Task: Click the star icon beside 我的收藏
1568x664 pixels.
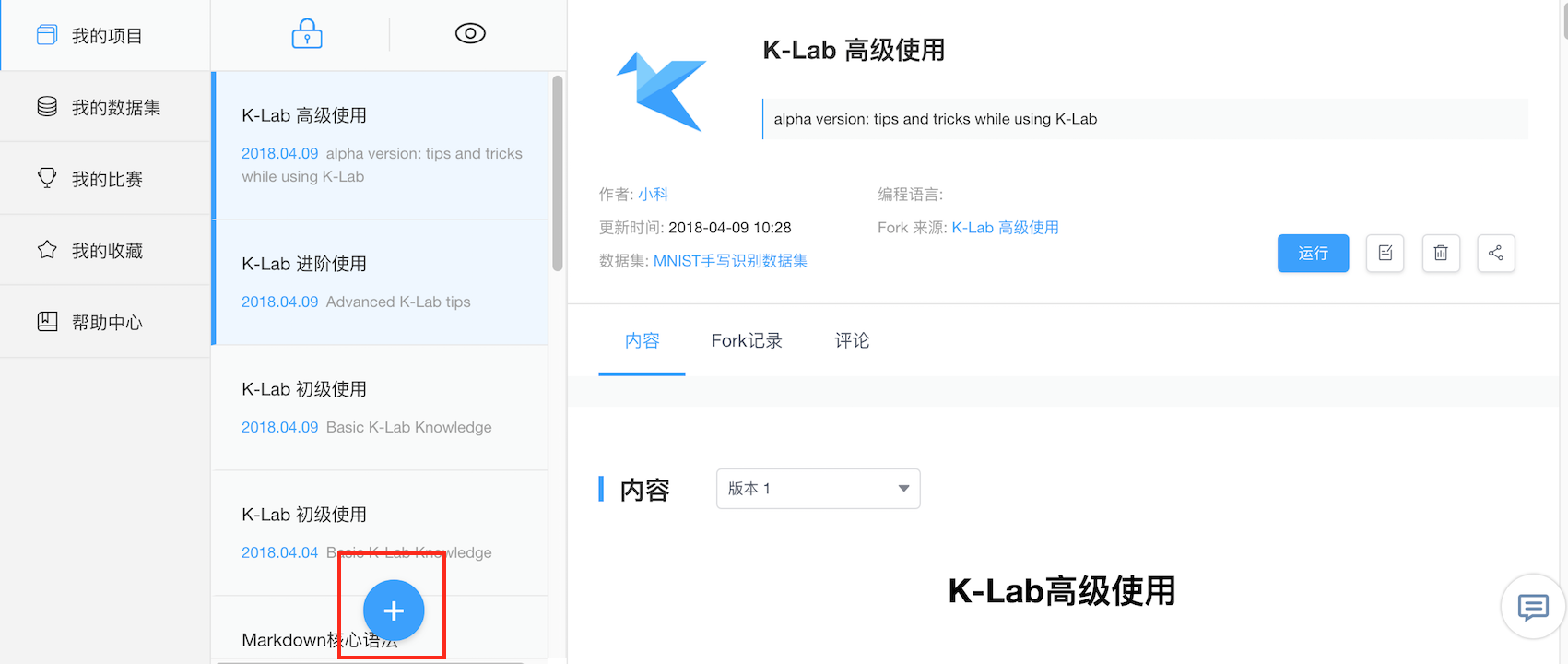Action: tap(47, 249)
